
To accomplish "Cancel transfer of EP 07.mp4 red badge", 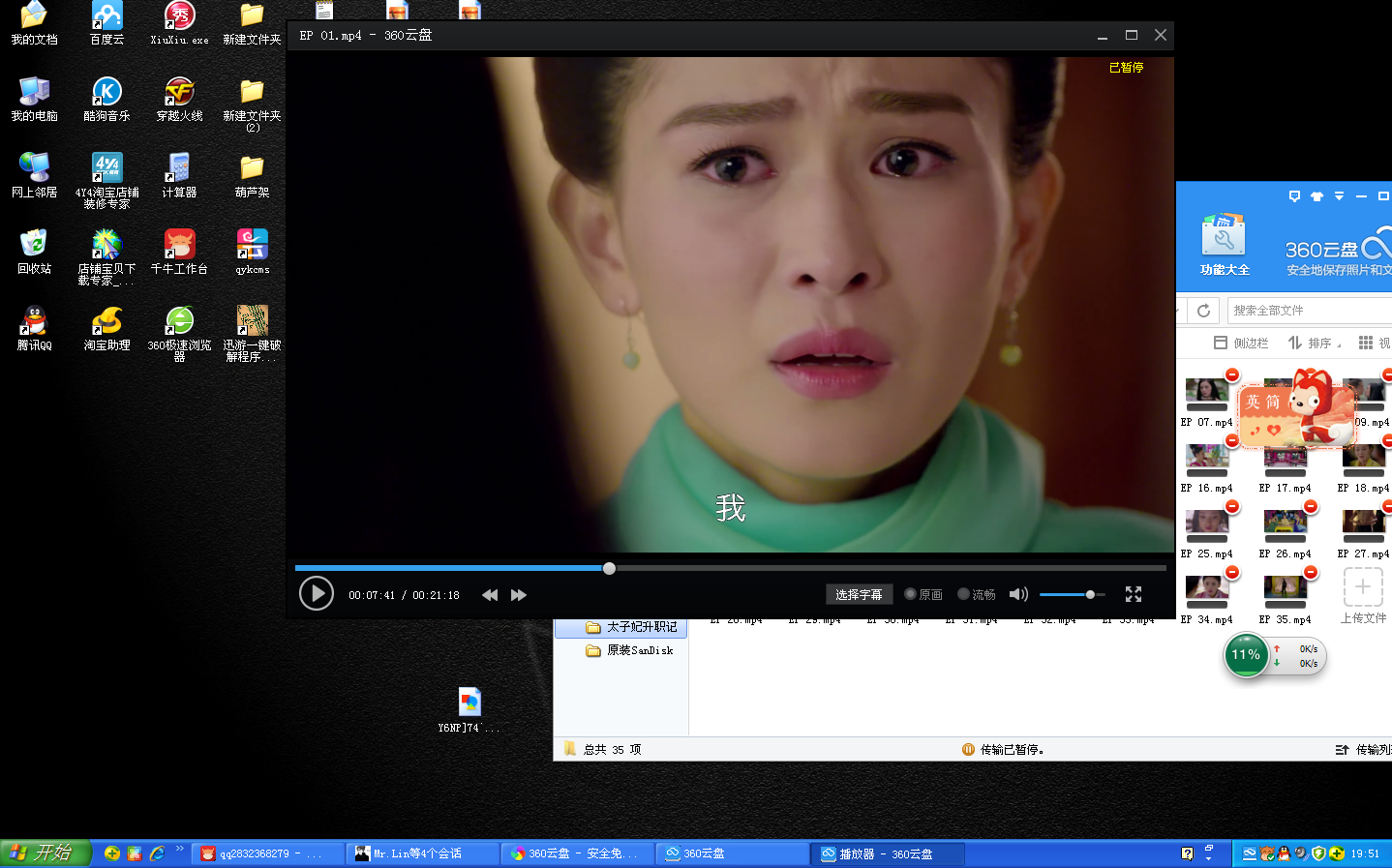I will (1231, 375).
